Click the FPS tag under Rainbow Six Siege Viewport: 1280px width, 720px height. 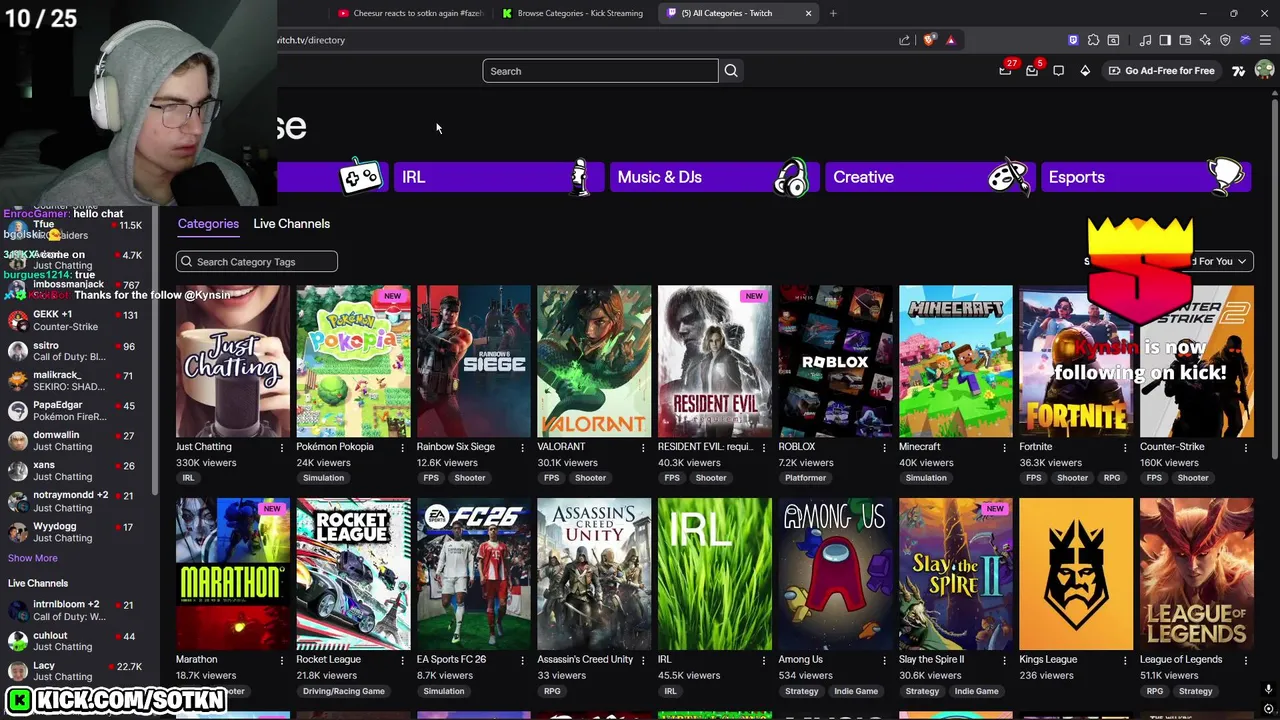click(x=431, y=478)
